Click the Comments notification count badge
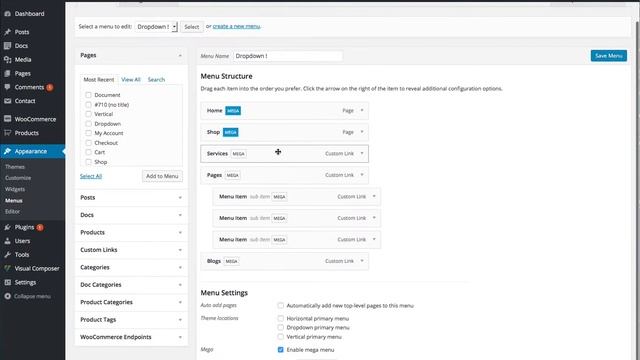 click(49, 87)
